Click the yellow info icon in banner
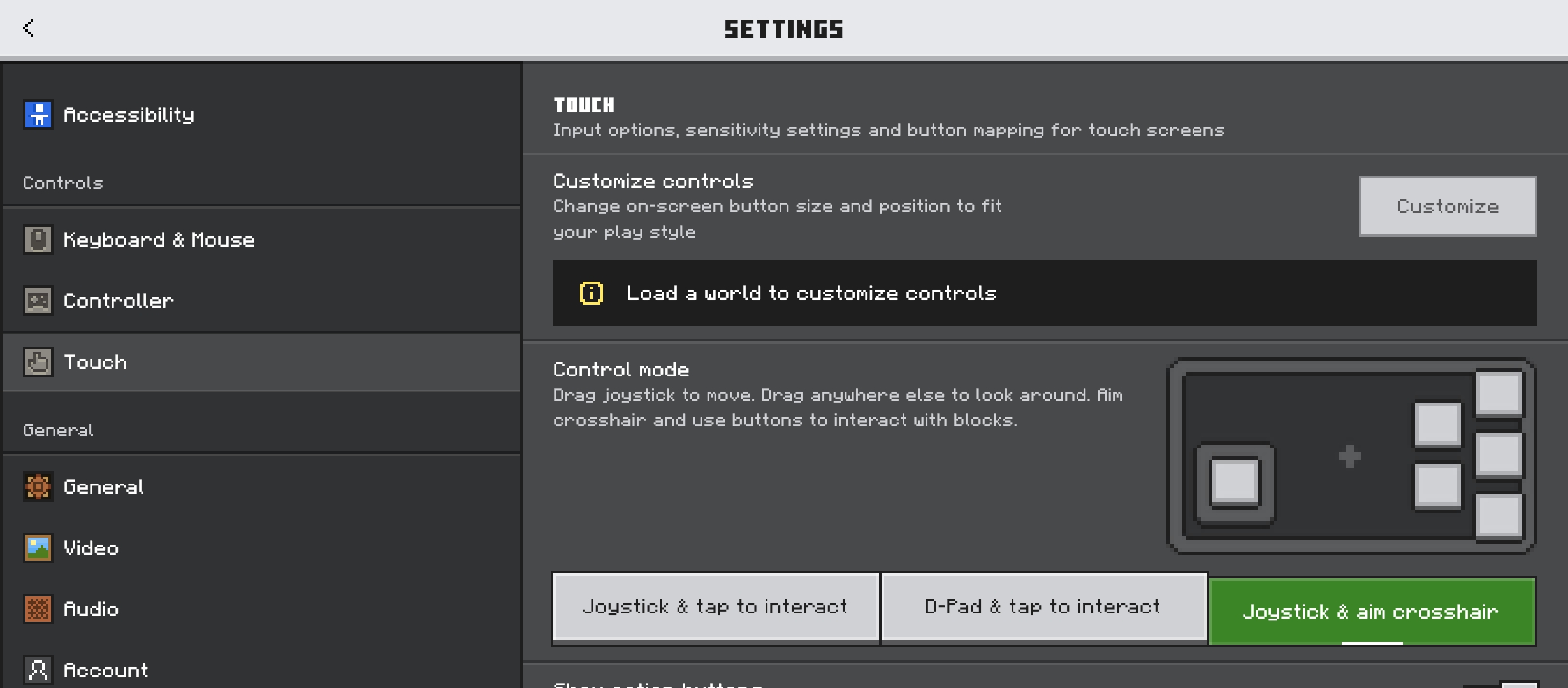Image resolution: width=1568 pixels, height=688 pixels. (591, 293)
